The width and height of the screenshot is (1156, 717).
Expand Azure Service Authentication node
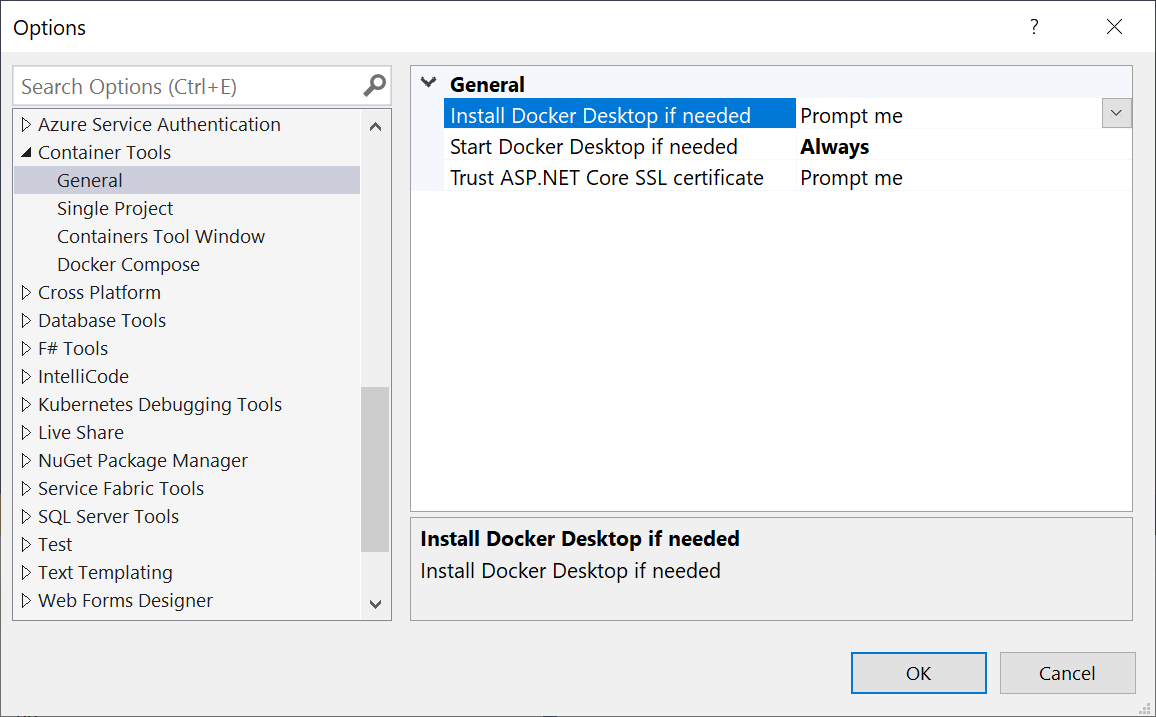pos(26,124)
